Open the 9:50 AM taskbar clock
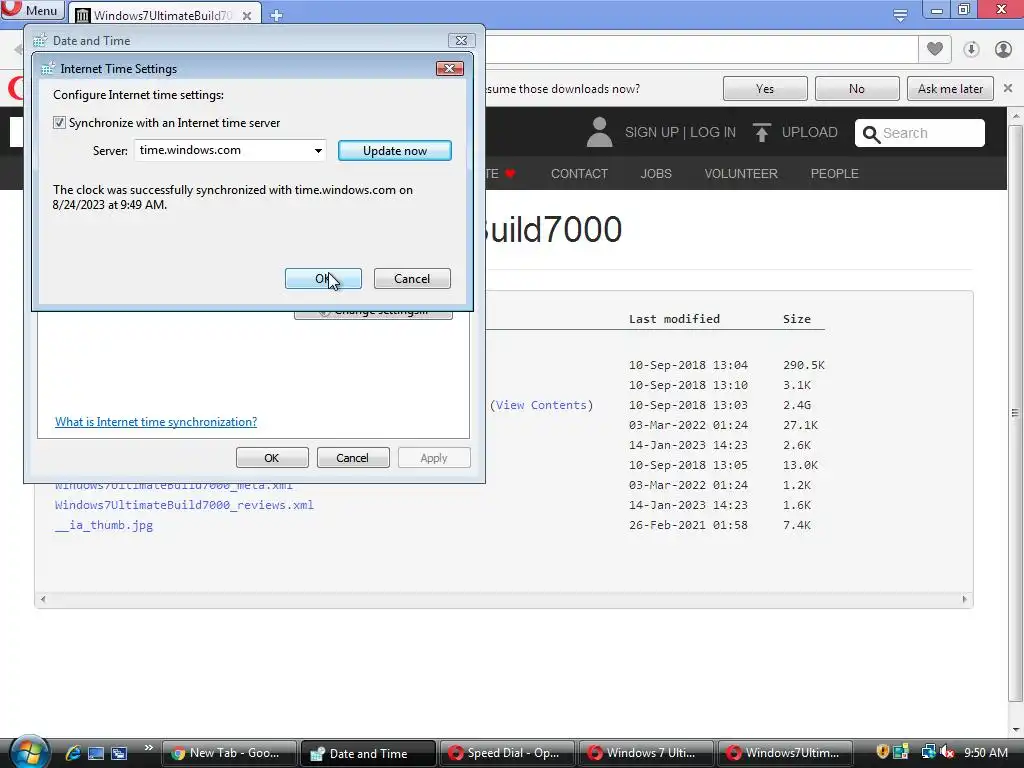Image resolution: width=1024 pixels, height=768 pixels. click(986, 753)
